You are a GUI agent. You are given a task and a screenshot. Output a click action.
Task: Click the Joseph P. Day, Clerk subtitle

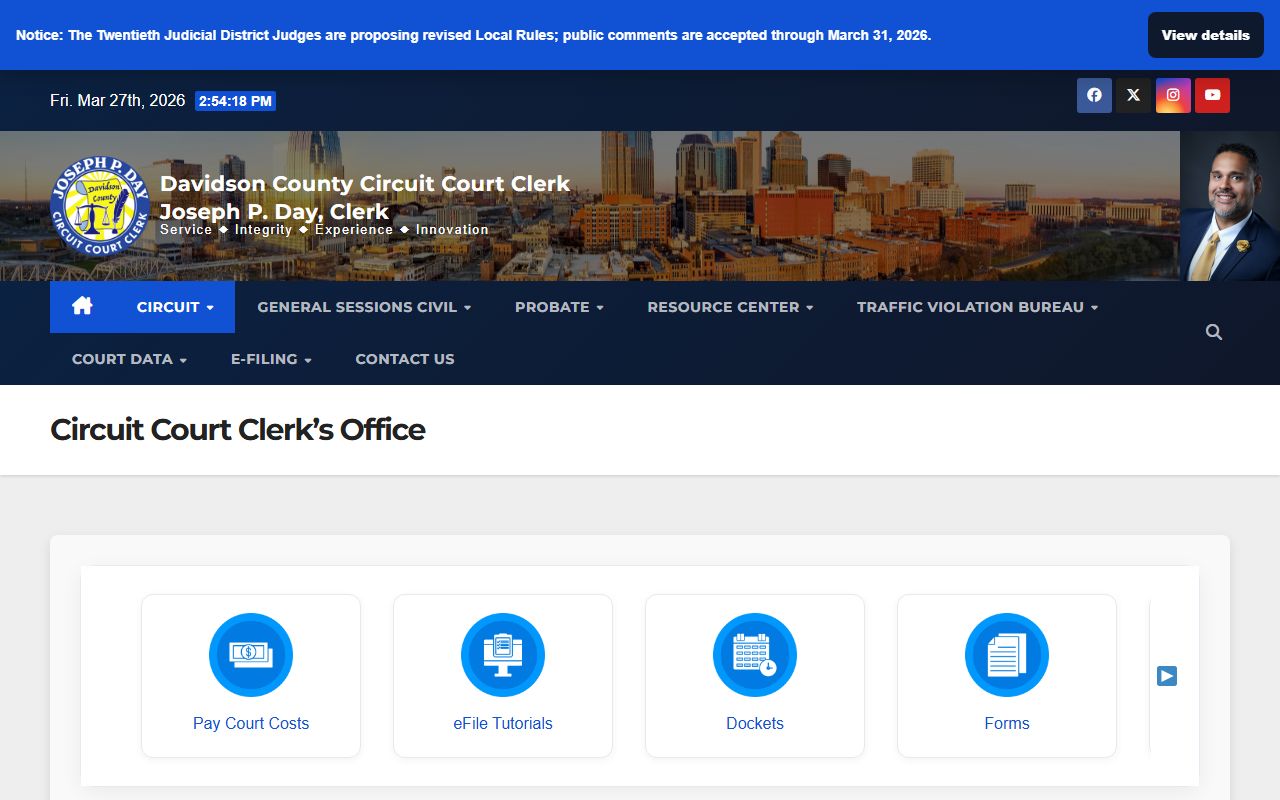click(274, 212)
